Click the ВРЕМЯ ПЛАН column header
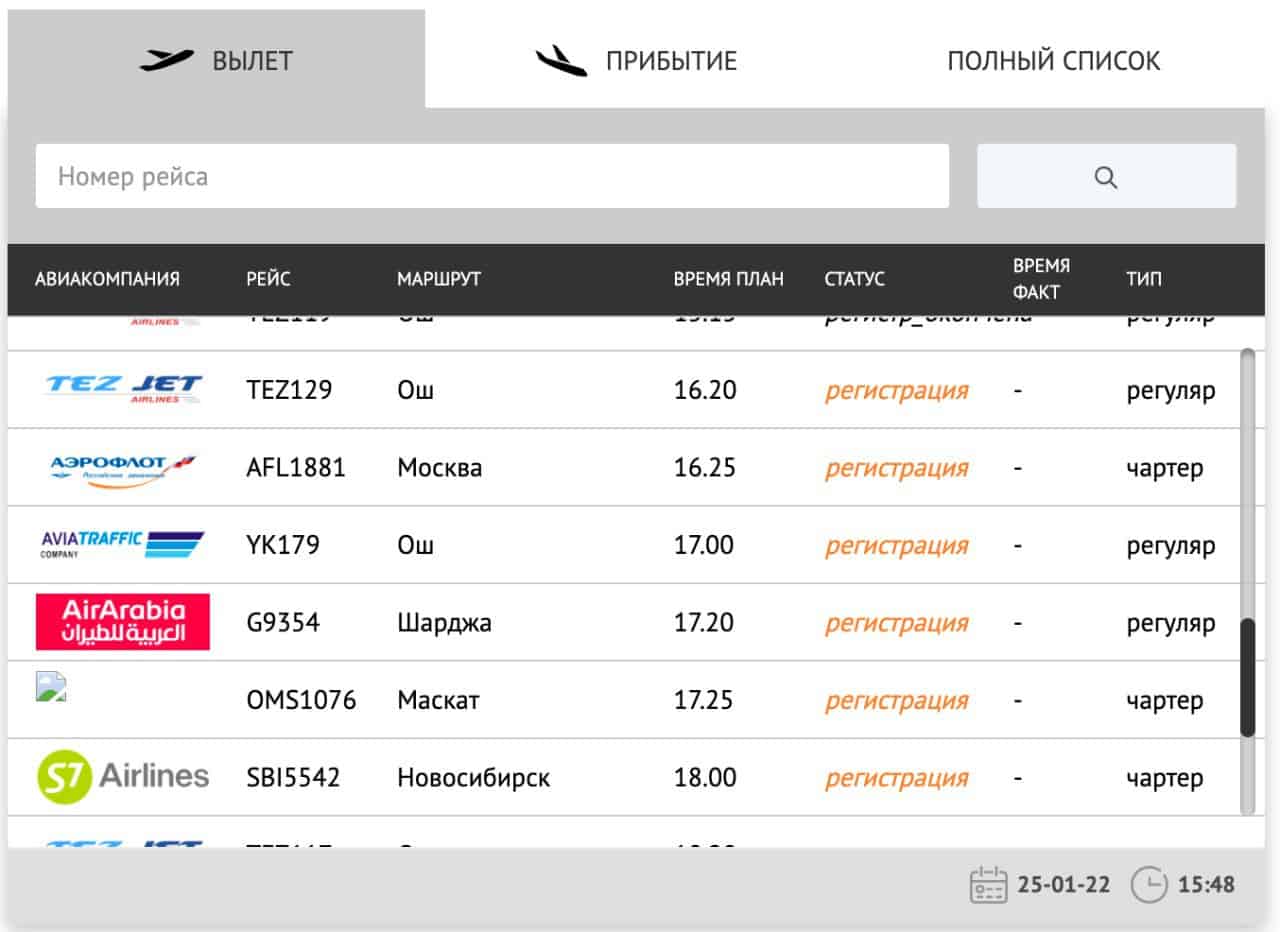 point(729,279)
